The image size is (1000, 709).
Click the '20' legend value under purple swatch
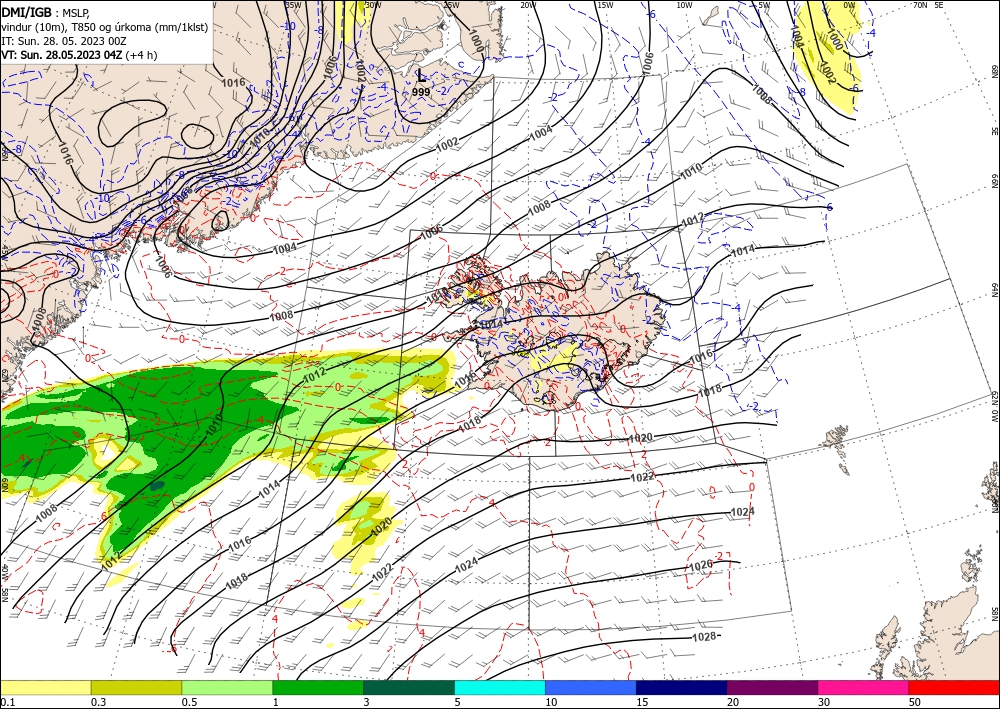[x=733, y=702]
